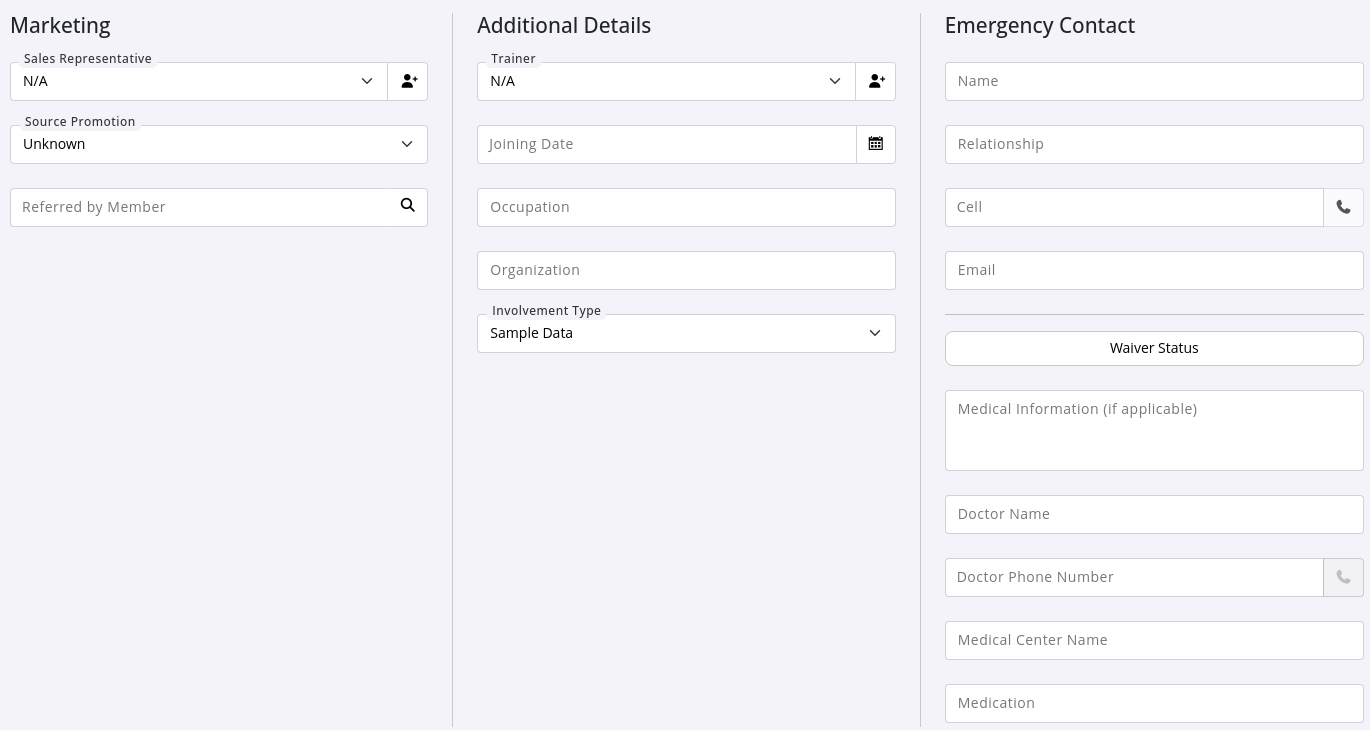The height and width of the screenshot is (730, 1370).
Task: Click add-person icon beside Sales Representative
Action: (x=408, y=81)
